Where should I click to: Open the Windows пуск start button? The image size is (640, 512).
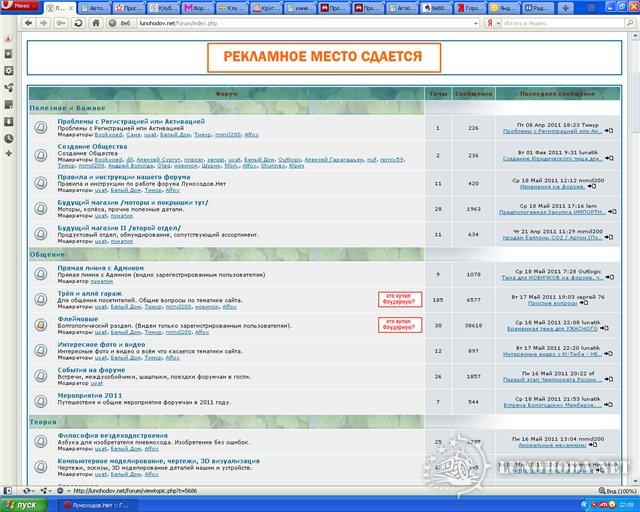(23, 505)
